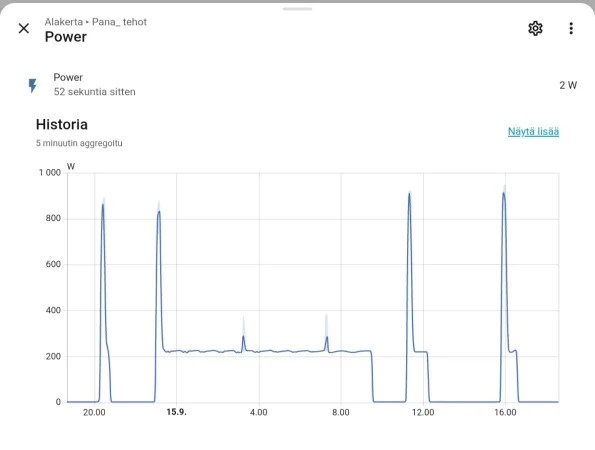Click the Alakerta breadcrumb text
This screenshot has height=450, width=595.
[x=63, y=22]
